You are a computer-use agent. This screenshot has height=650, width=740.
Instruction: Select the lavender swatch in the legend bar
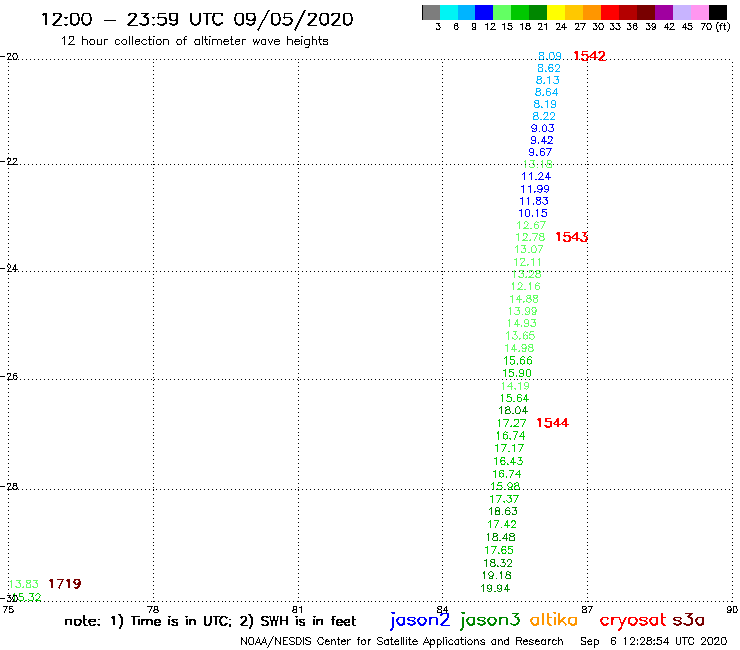tap(681, 12)
